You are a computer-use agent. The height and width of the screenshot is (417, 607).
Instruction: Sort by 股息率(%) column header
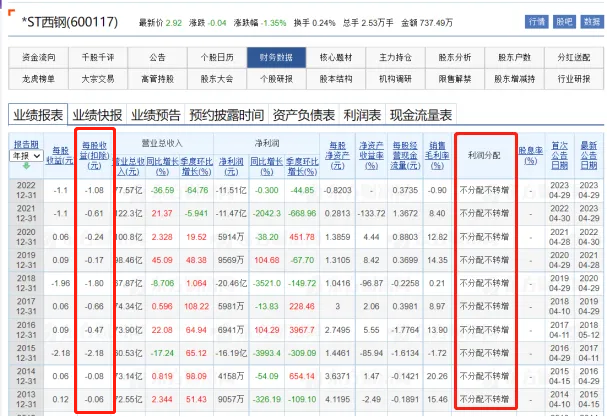[531, 155]
